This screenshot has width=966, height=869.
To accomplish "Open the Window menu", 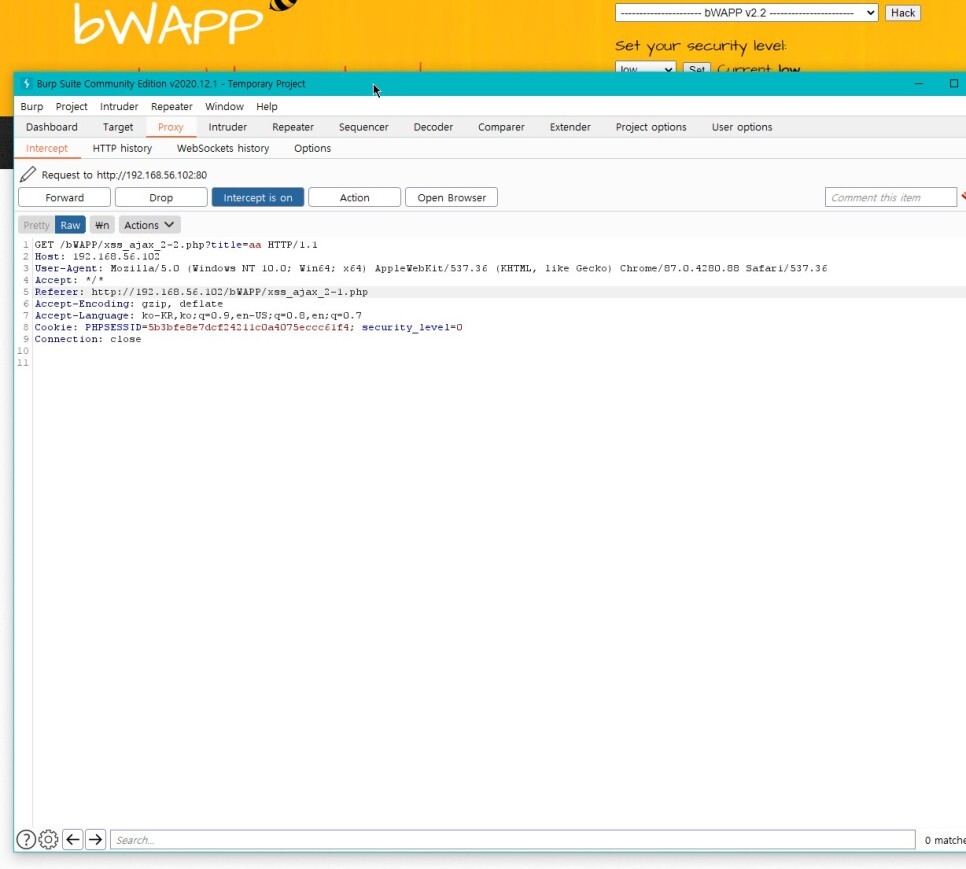I will tap(224, 107).
